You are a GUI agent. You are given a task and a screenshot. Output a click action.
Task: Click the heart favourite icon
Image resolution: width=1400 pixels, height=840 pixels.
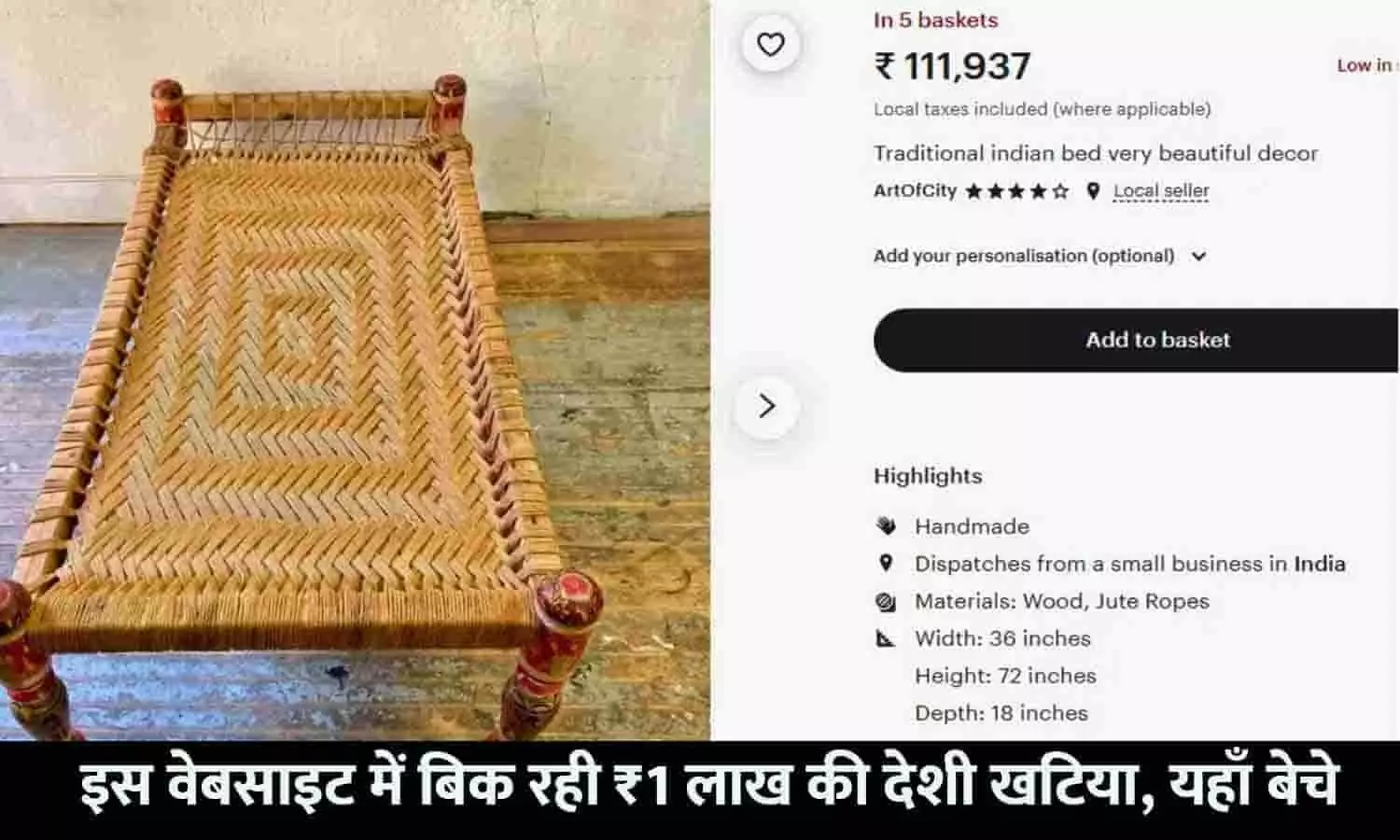(770, 44)
